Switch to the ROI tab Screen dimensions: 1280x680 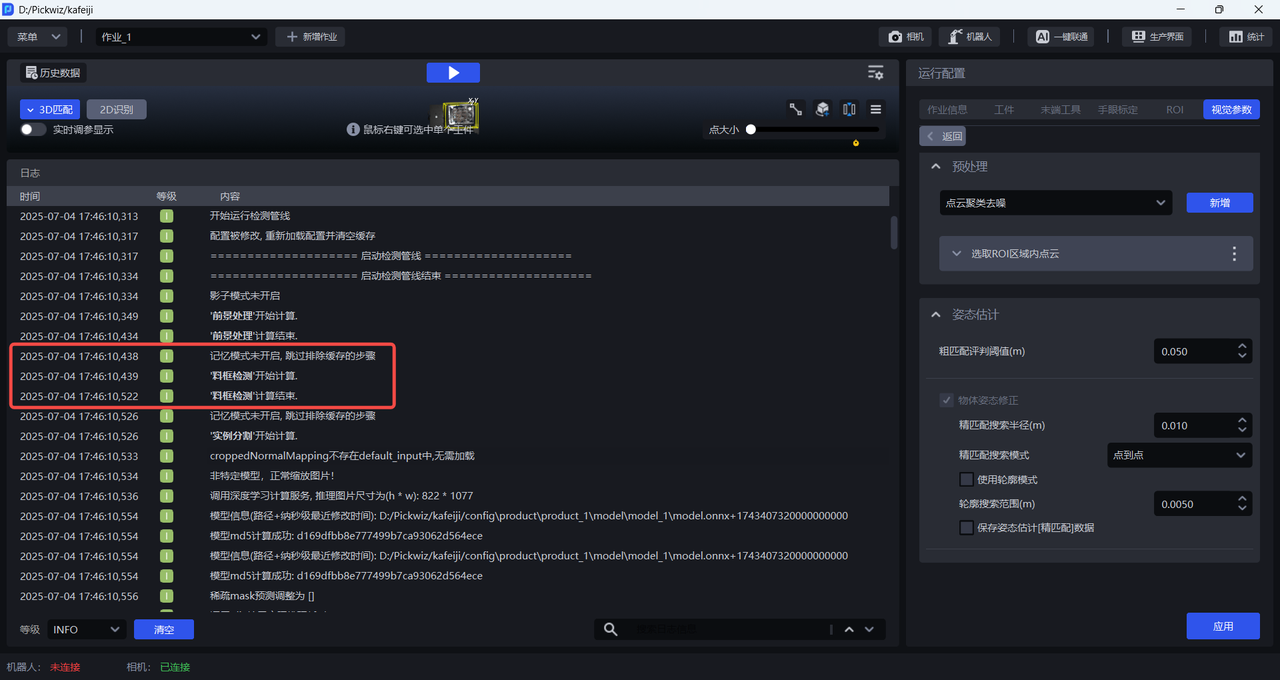(1174, 110)
